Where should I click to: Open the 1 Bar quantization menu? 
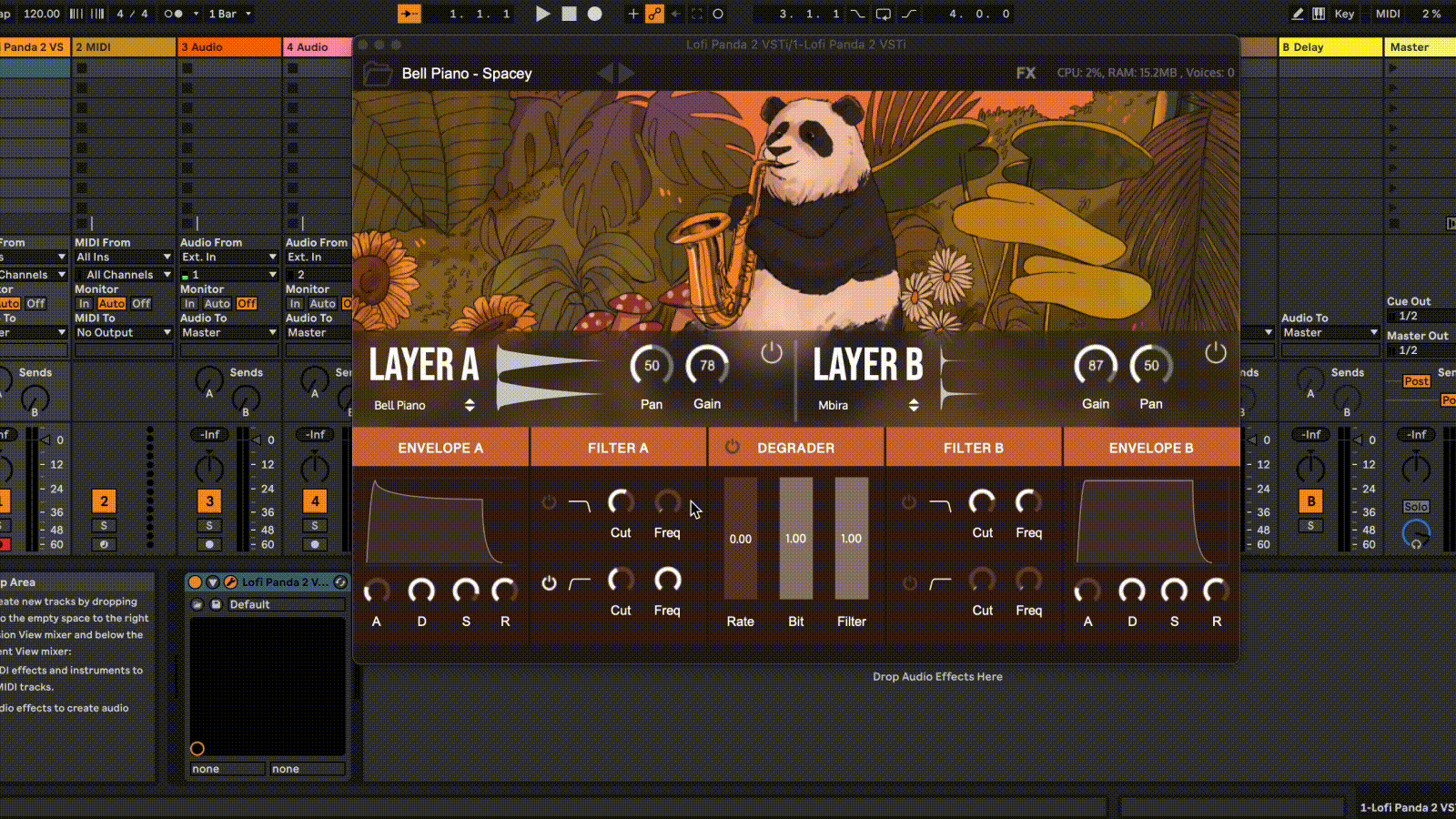click(229, 14)
